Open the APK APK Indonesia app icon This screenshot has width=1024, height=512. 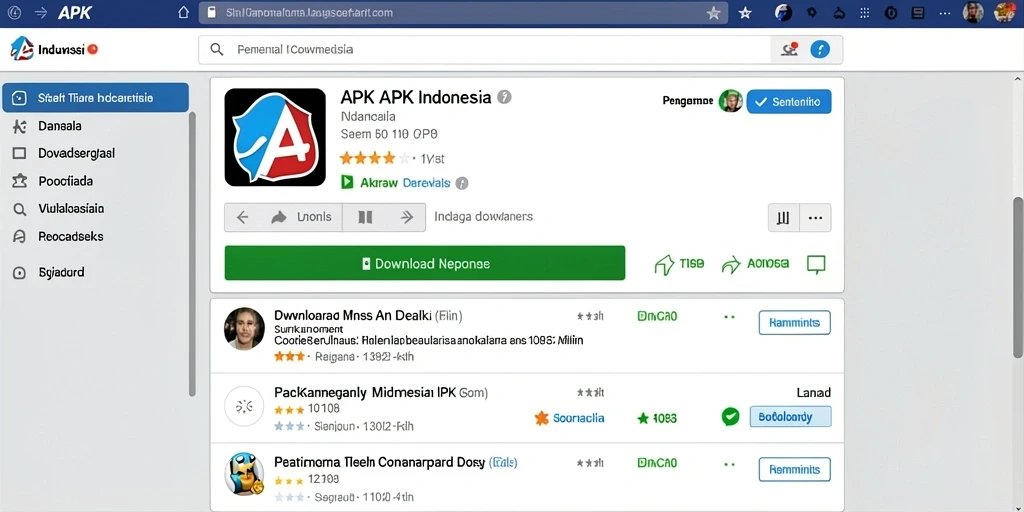[x=275, y=137]
